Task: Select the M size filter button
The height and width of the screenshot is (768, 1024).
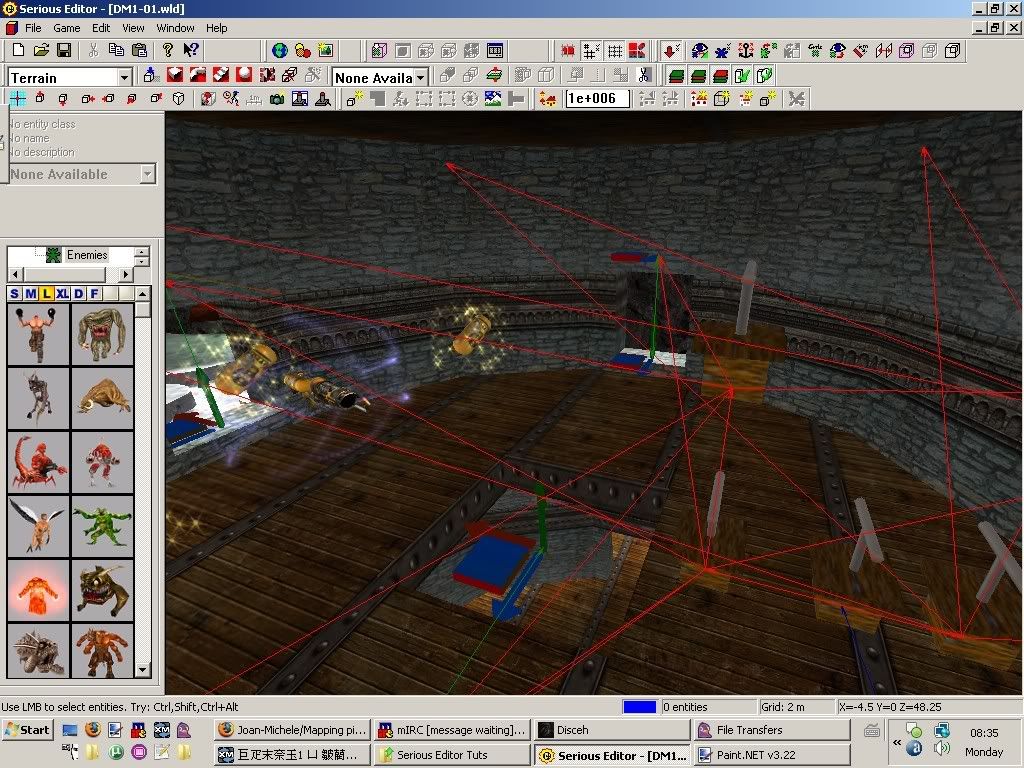Action: pyautogui.click(x=31, y=293)
